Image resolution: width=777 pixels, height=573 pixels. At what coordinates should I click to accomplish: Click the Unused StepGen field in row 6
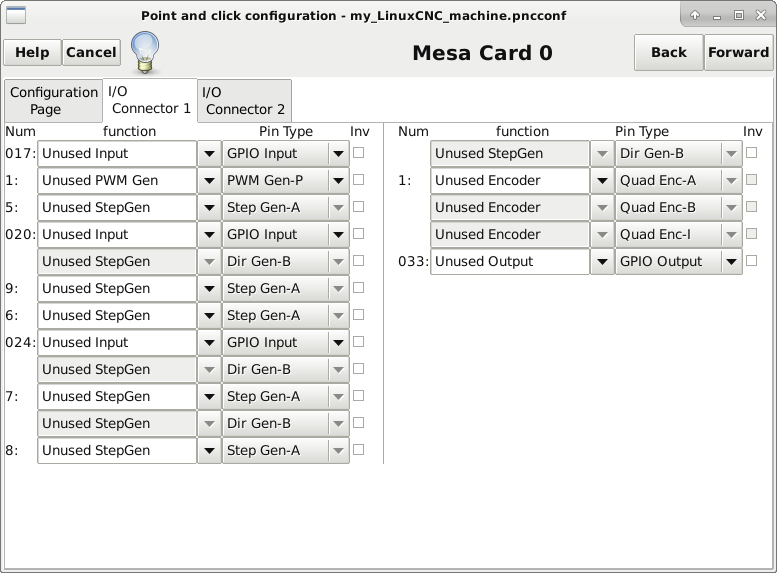(x=117, y=316)
